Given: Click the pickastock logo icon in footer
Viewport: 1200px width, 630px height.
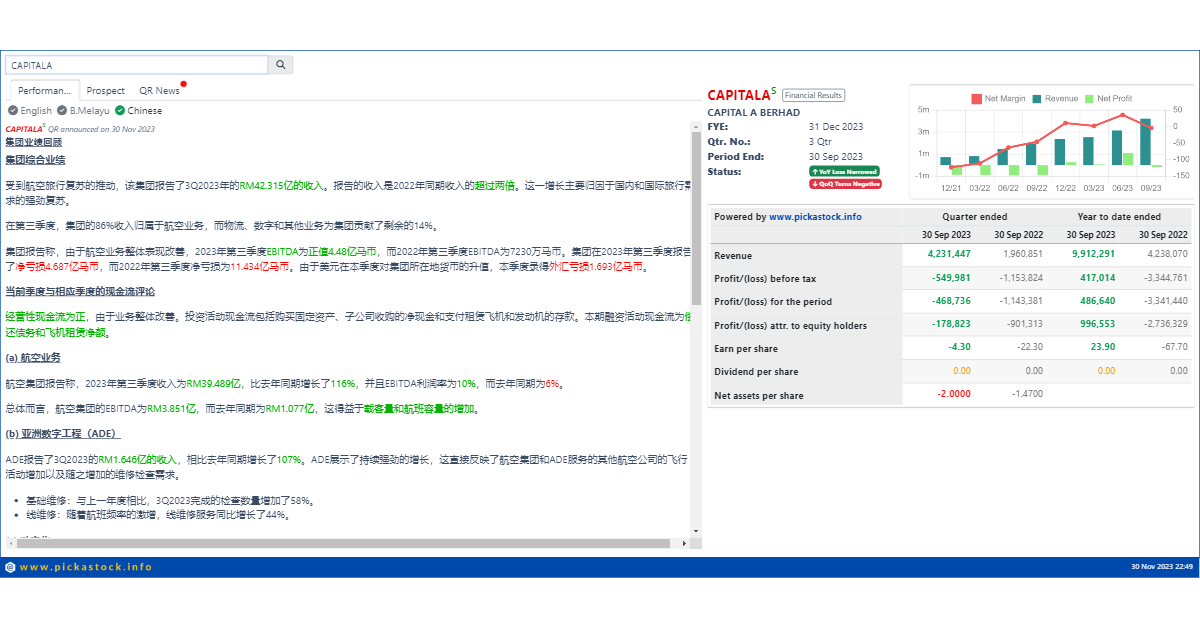Looking at the screenshot, I should [x=10, y=567].
